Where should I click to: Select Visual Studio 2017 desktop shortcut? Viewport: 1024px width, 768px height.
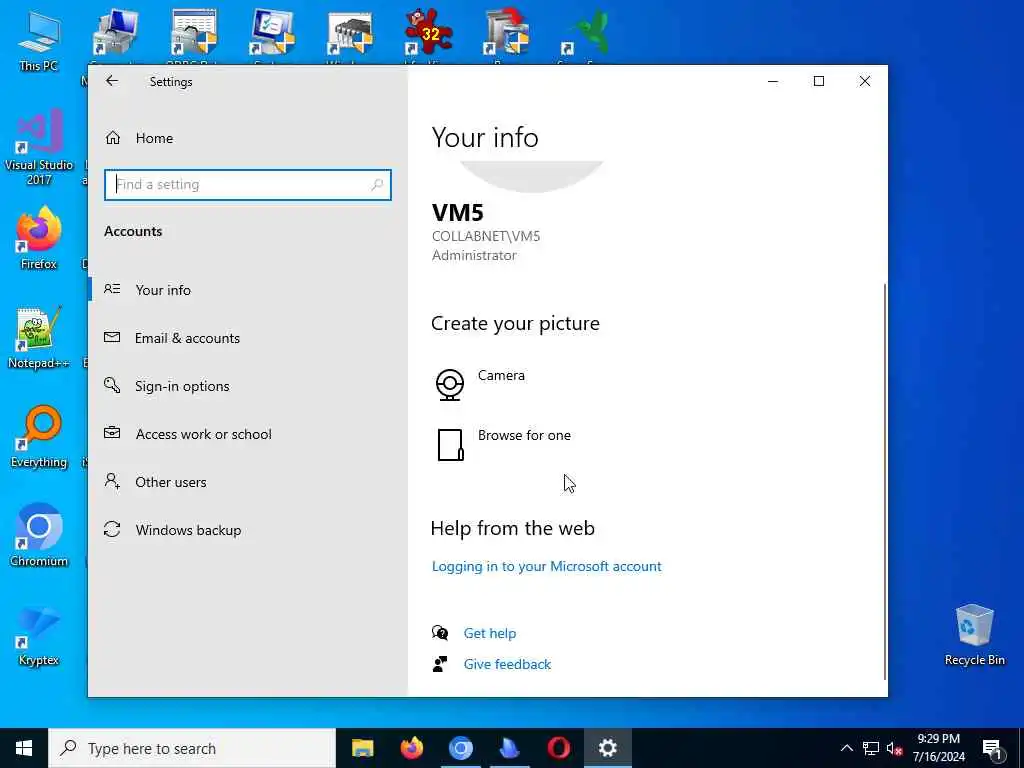point(39,148)
